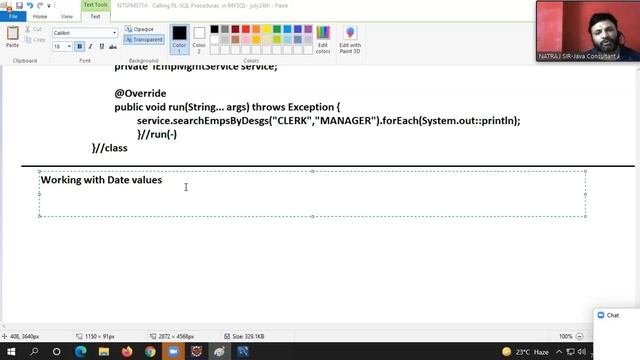640x360 pixels.
Task: Click the volume speaker tray icon
Action: (x=582, y=352)
